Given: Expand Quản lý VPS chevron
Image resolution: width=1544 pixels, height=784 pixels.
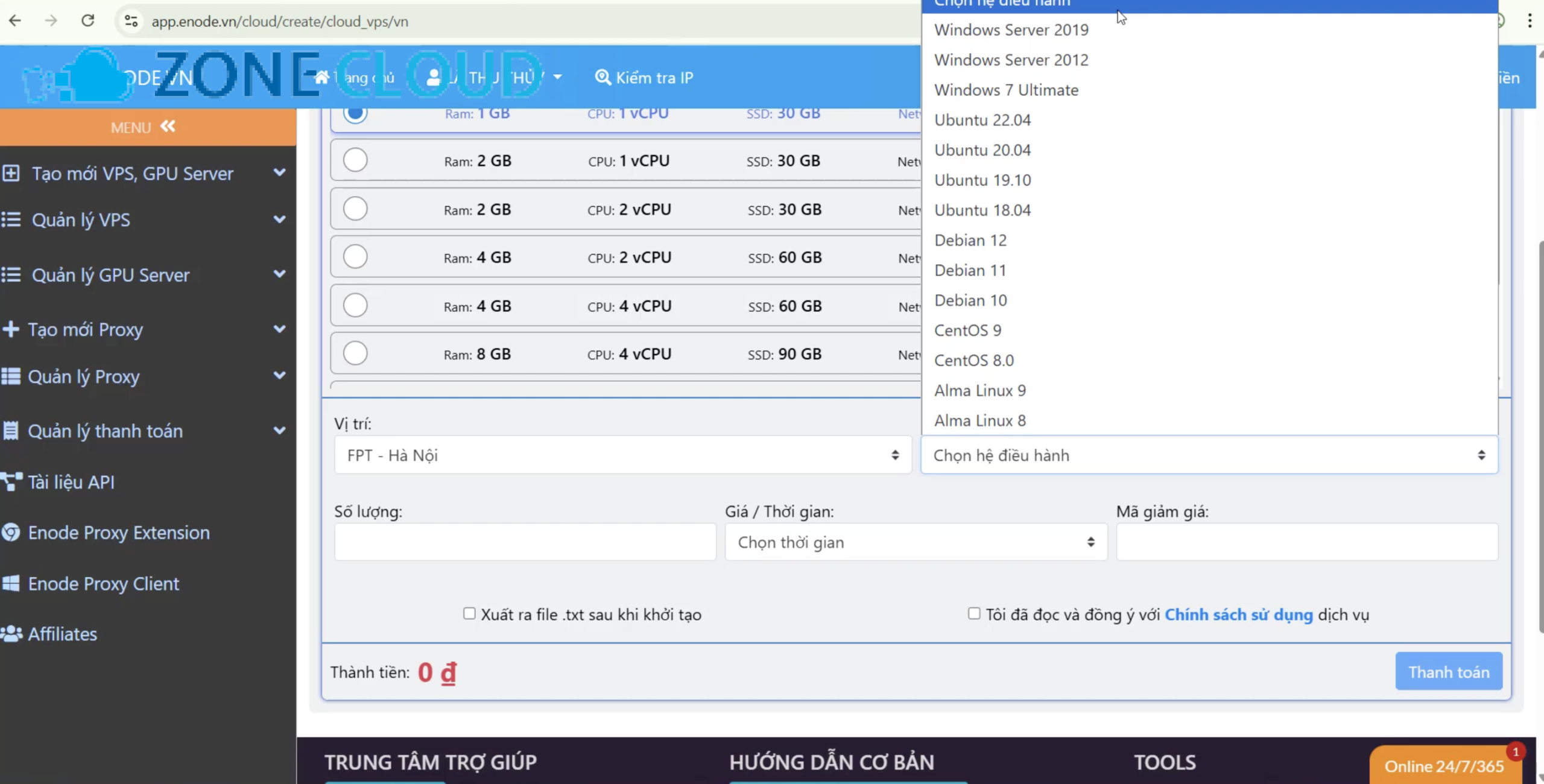Looking at the screenshot, I should [x=279, y=220].
